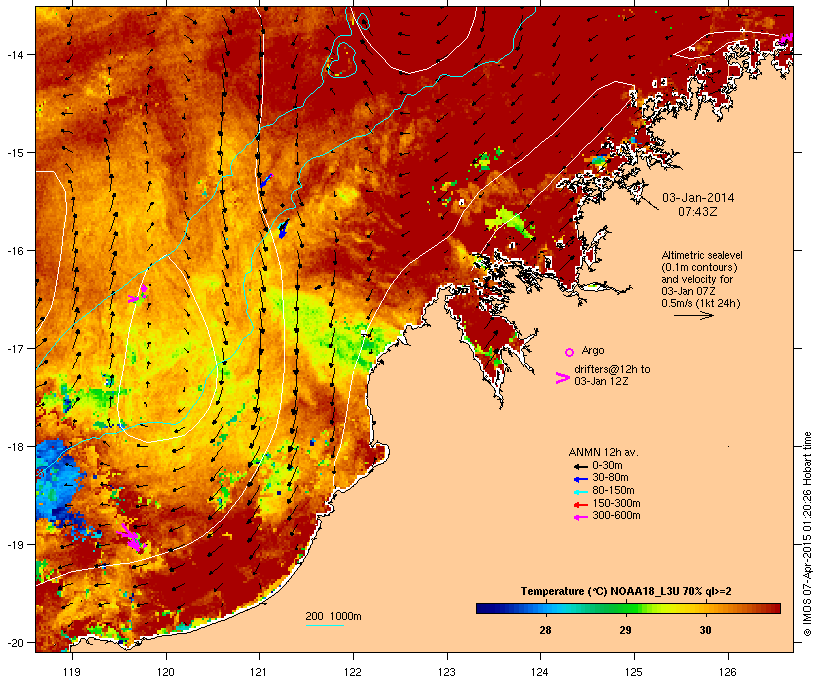820x680 pixels.
Task: Click the colorbar tick label 29
Action: coord(625,630)
